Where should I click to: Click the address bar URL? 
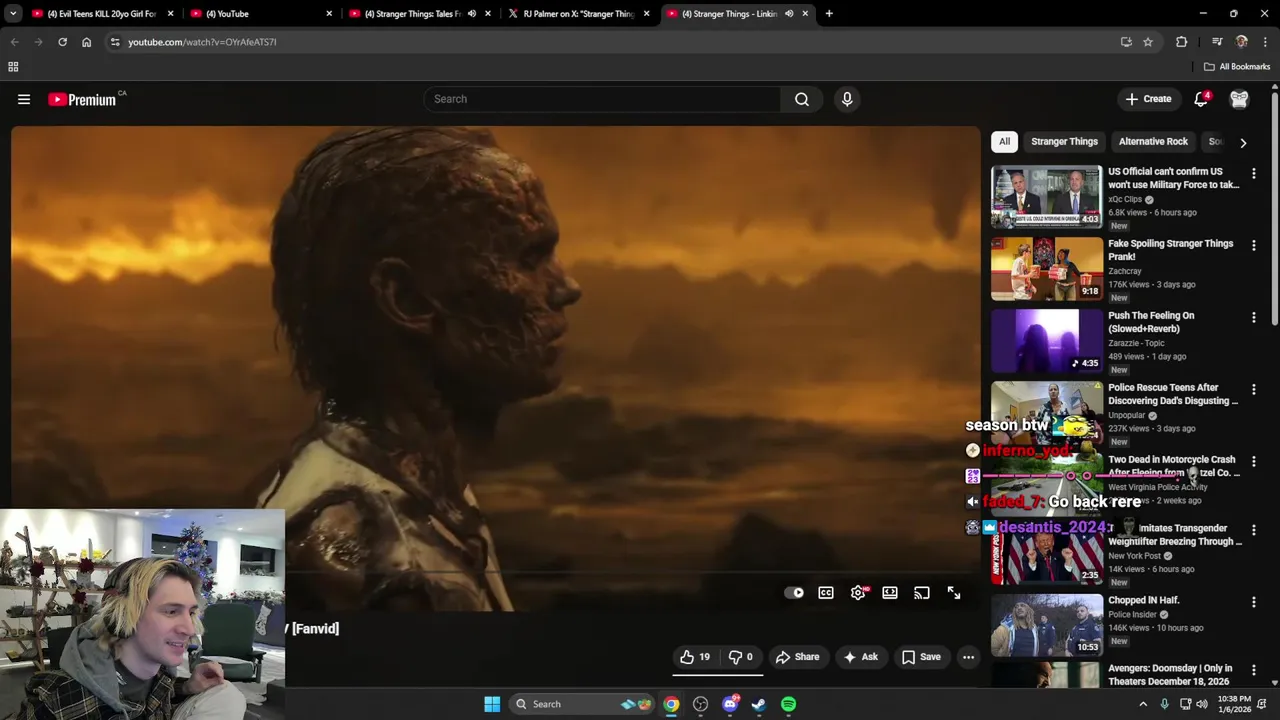pos(202,42)
